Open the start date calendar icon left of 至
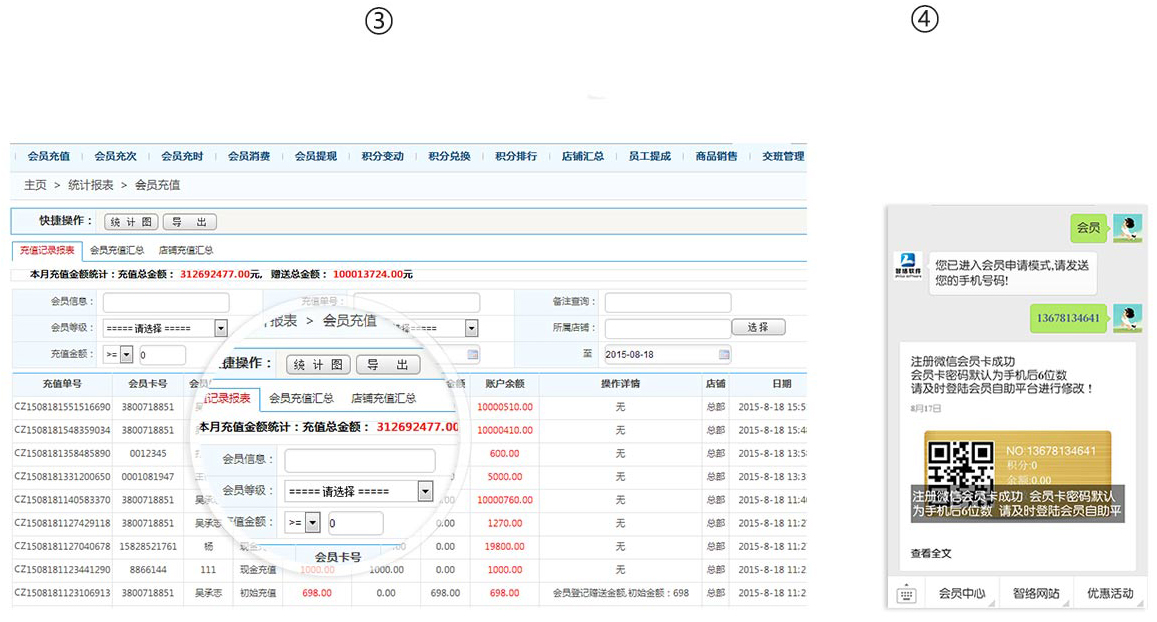The image size is (1157, 622). [473, 355]
